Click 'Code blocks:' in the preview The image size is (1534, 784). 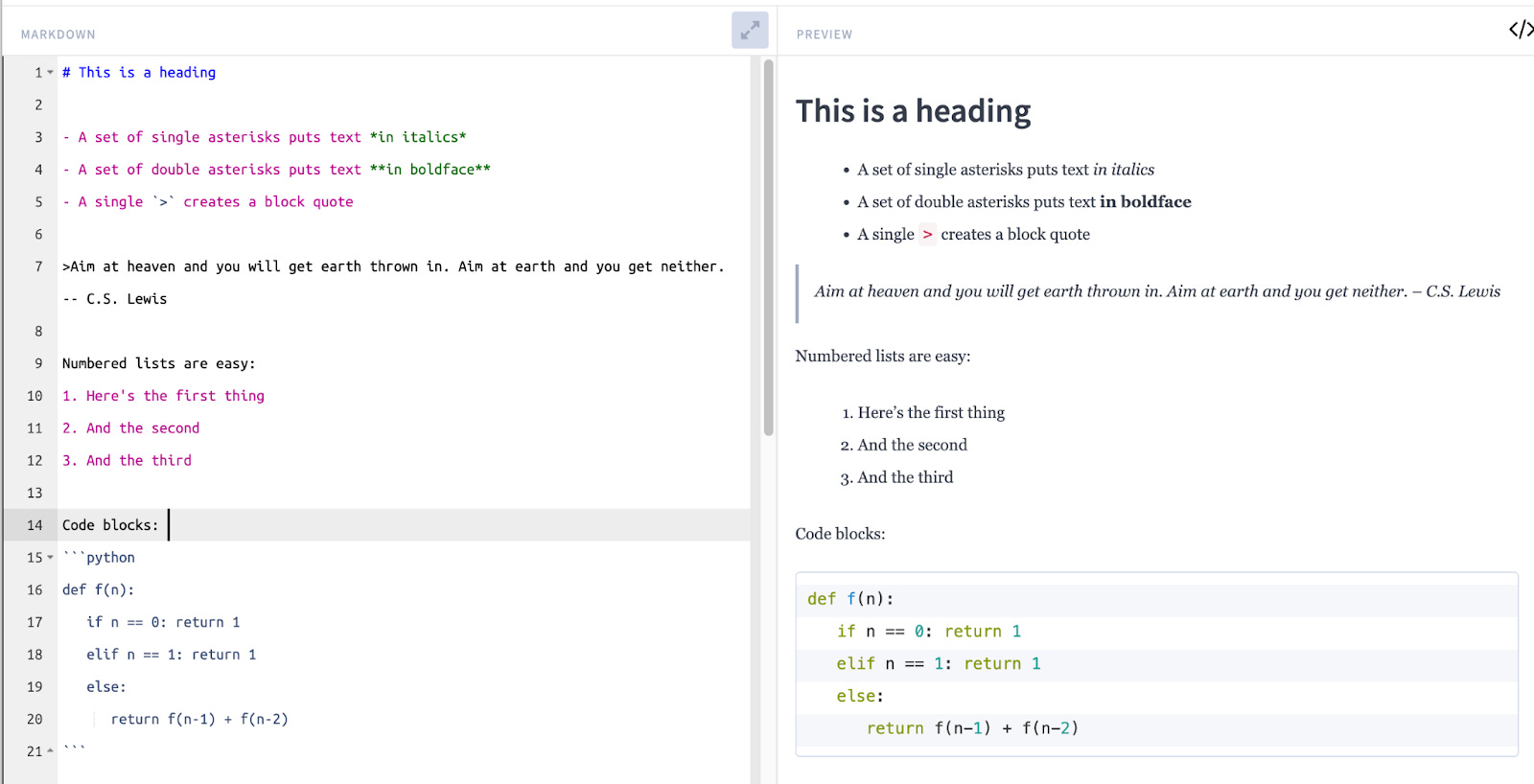click(840, 534)
